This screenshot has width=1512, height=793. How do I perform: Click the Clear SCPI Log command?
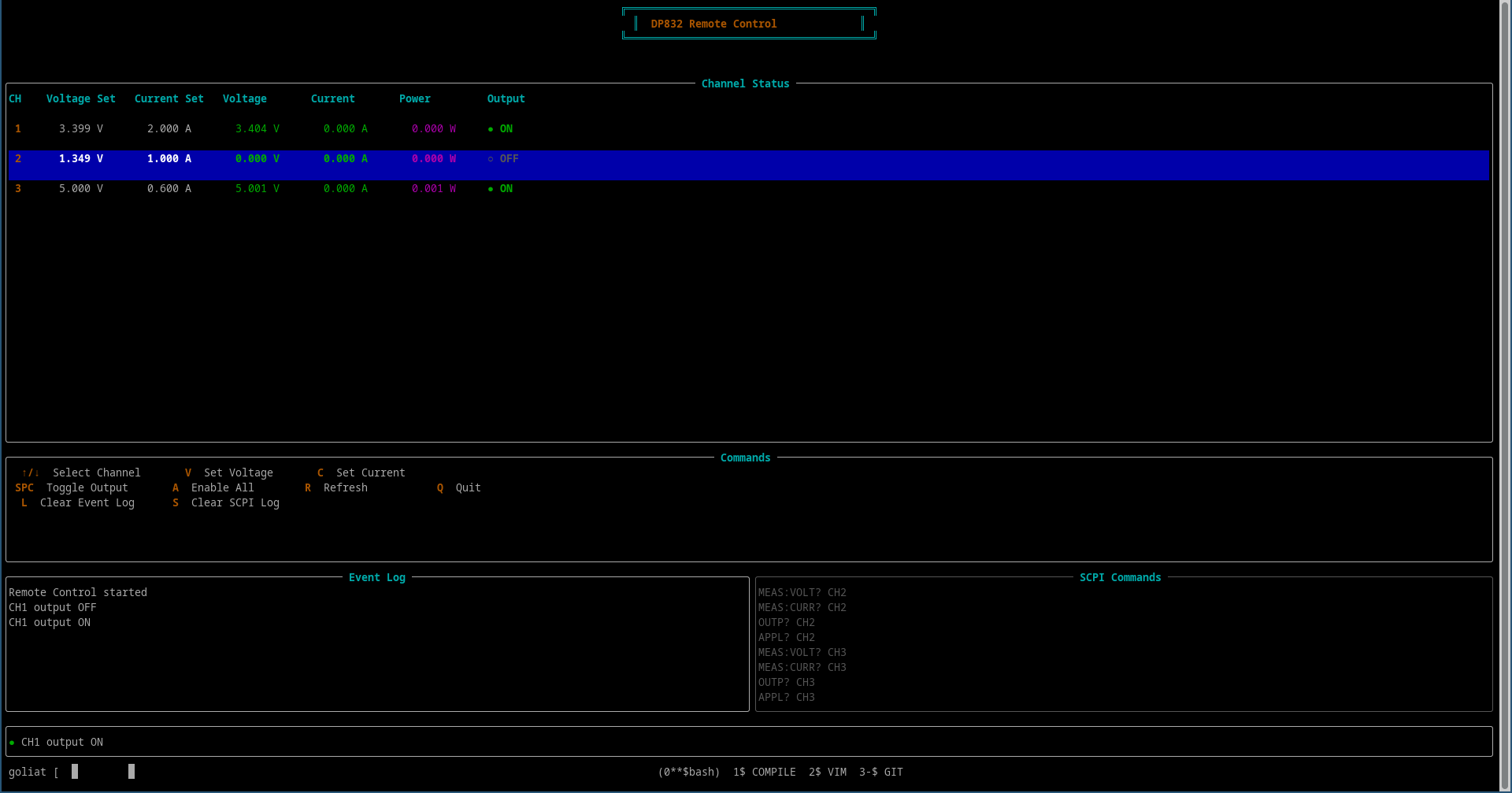coord(235,503)
